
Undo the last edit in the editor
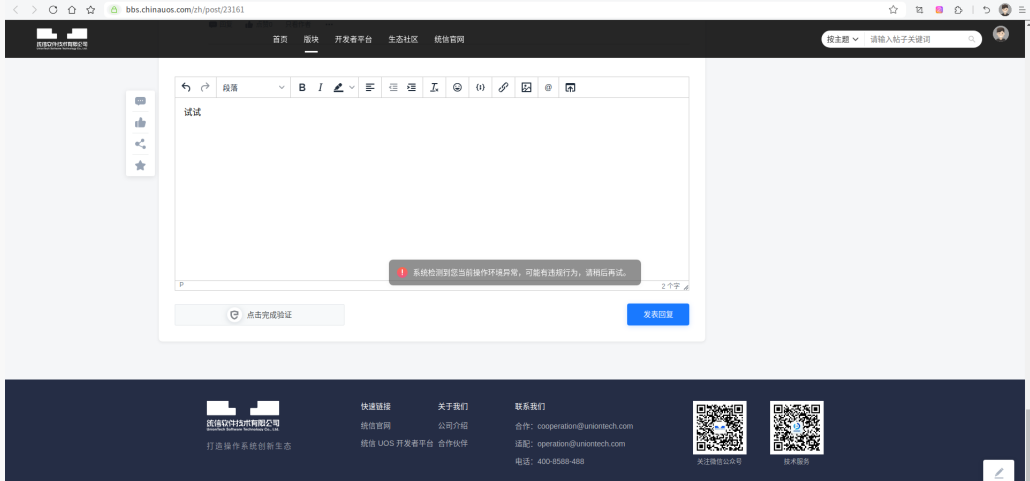(186, 87)
